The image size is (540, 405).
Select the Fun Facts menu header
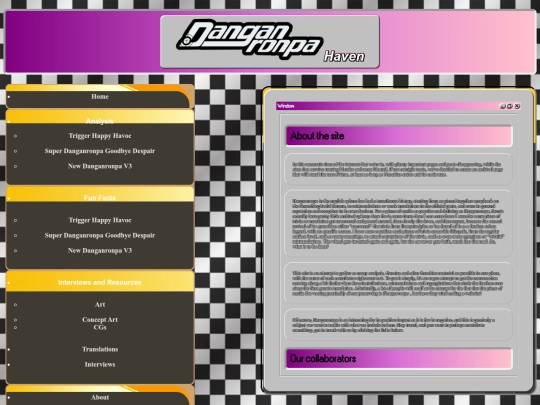click(x=100, y=198)
